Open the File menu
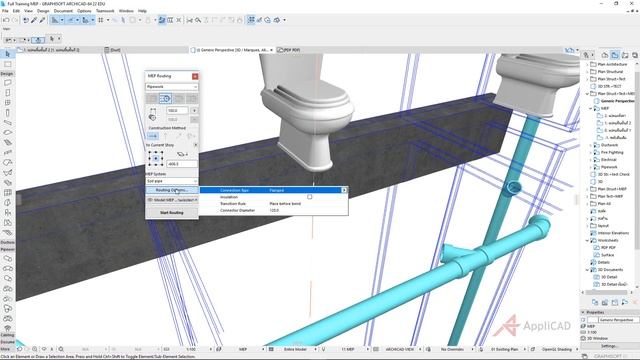Viewport: 640px width, 360px height. (x=5, y=11)
